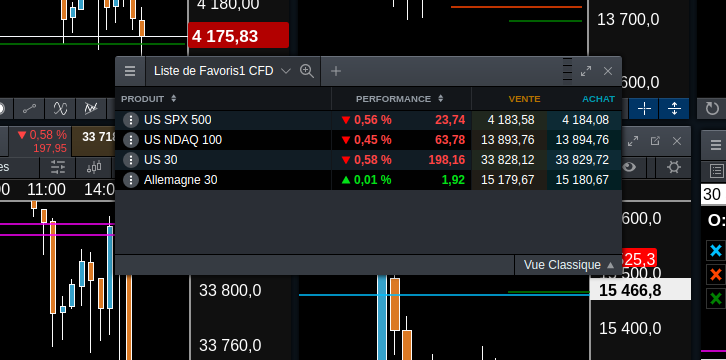Click the red 4 175,83 price label

(238, 35)
